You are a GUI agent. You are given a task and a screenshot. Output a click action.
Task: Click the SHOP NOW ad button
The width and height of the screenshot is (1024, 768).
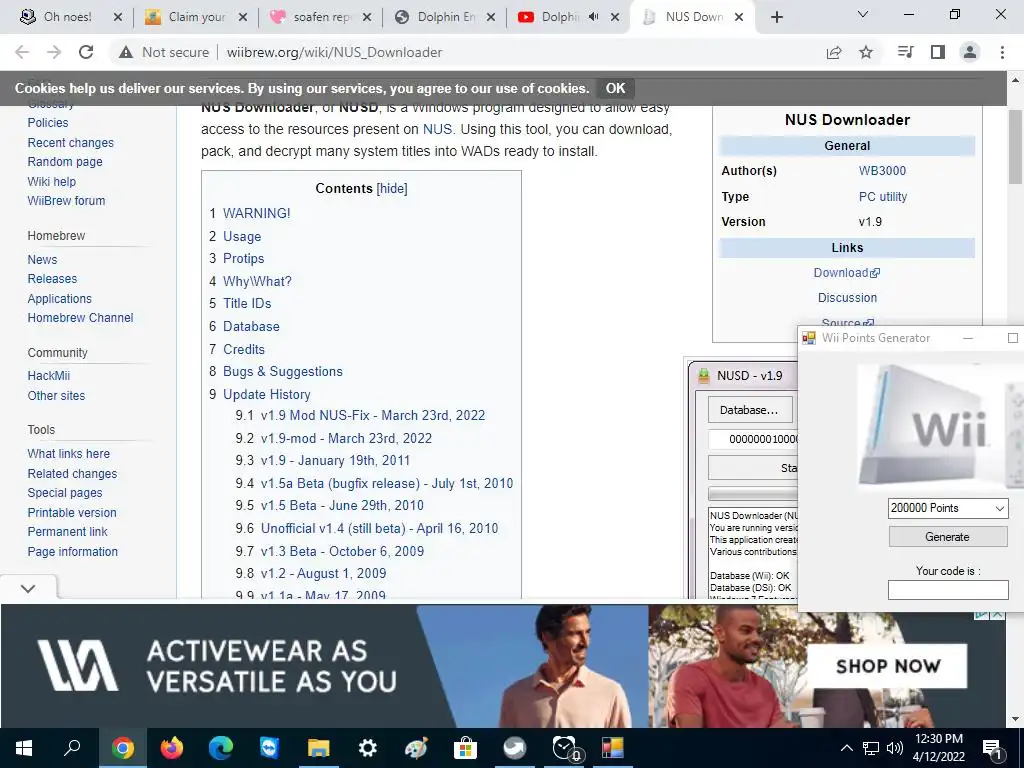[x=888, y=666]
